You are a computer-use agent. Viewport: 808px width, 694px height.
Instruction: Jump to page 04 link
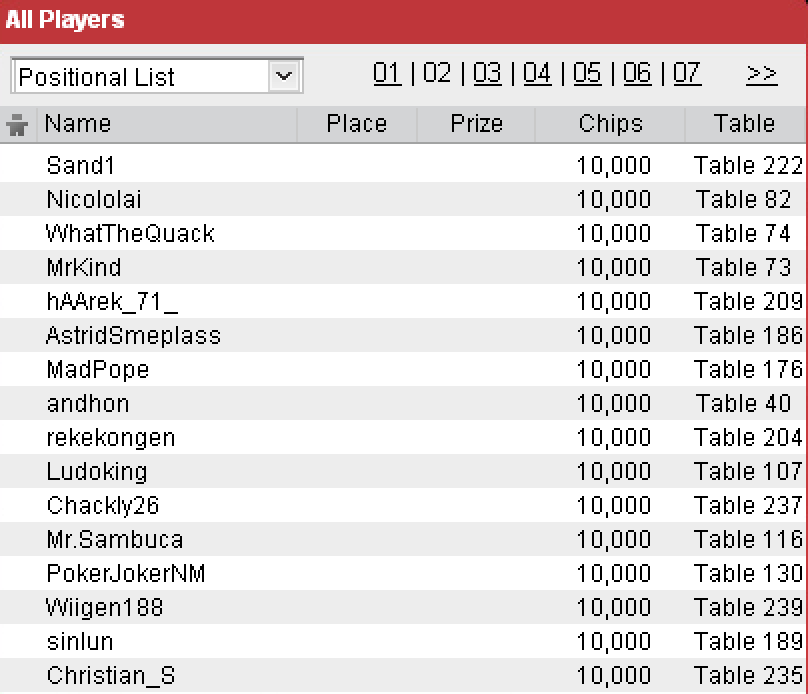(x=537, y=74)
